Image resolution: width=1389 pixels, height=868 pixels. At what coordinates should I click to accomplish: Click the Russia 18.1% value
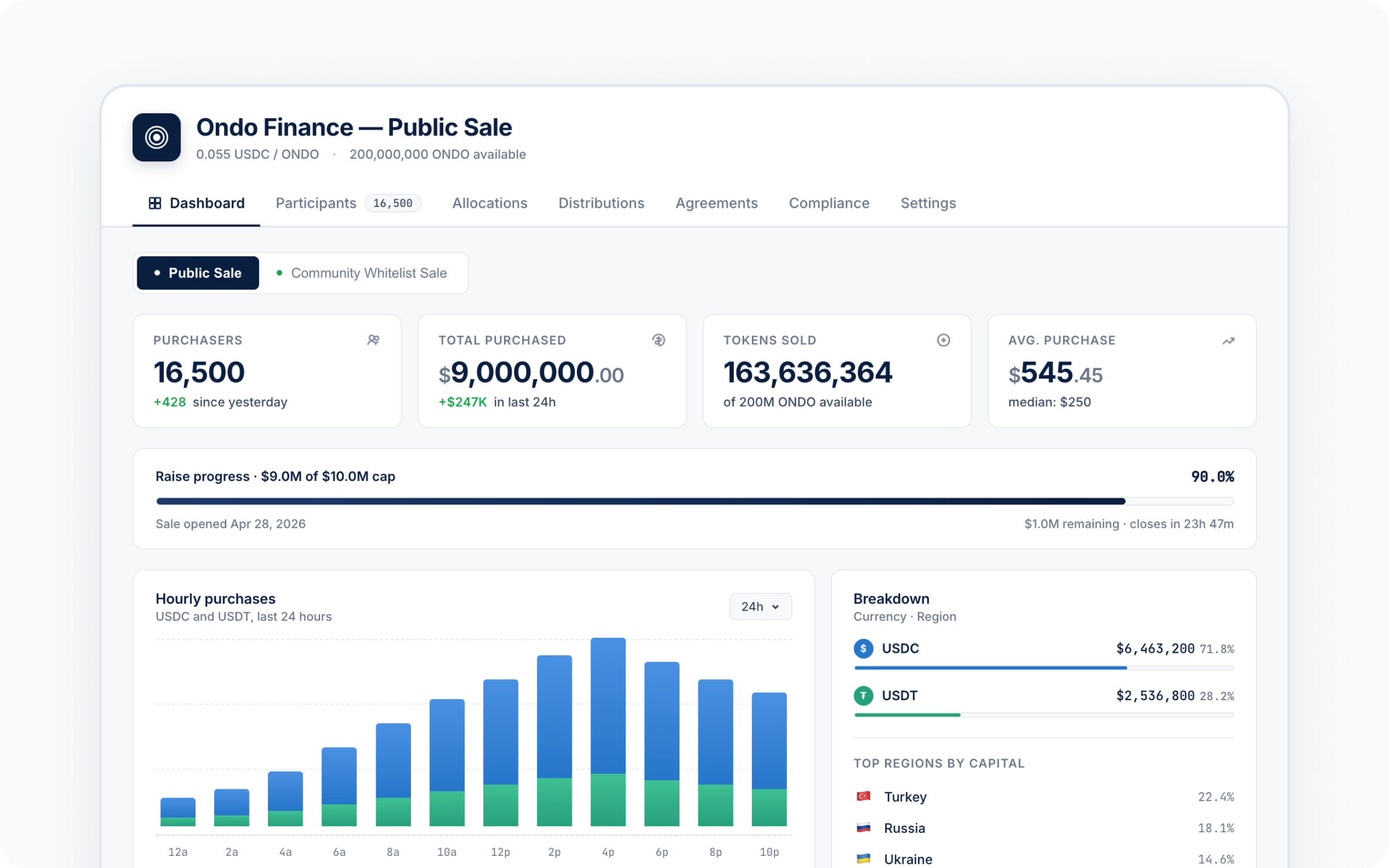[x=1216, y=828]
